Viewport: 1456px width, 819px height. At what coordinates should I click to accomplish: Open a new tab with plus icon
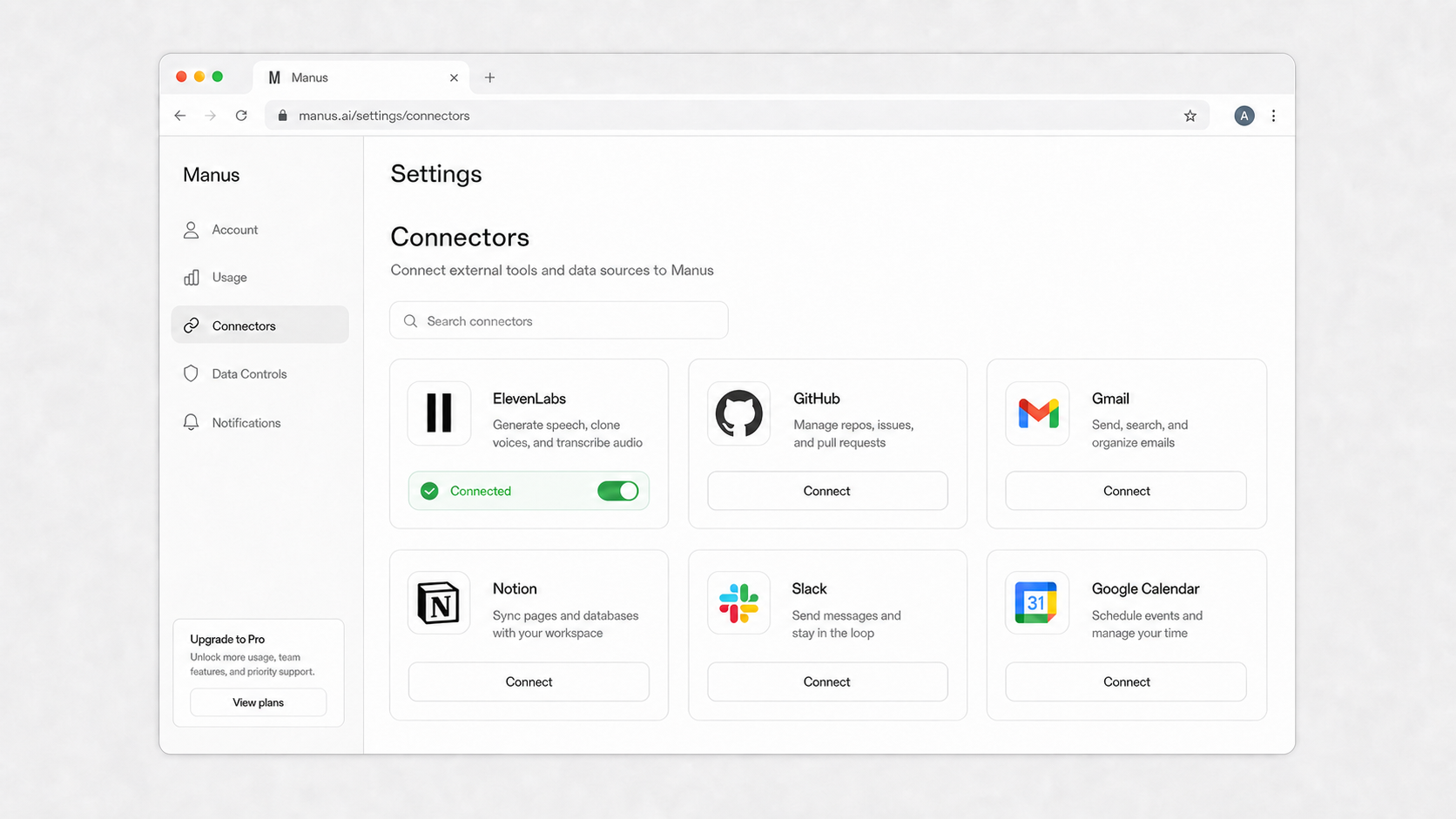pyautogui.click(x=489, y=77)
